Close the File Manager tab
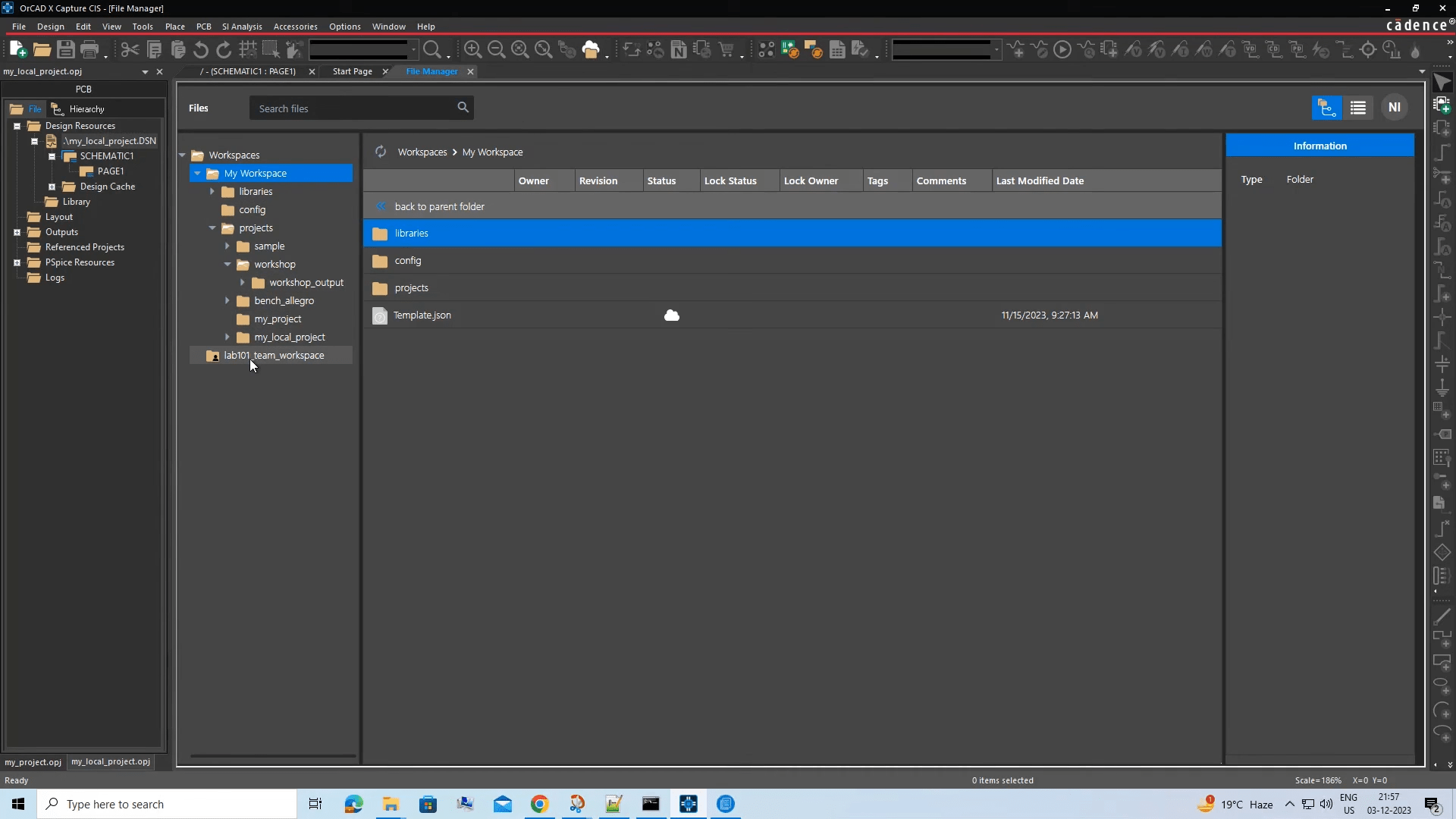This screenshot has height=819, width=1456. (470, 71)
